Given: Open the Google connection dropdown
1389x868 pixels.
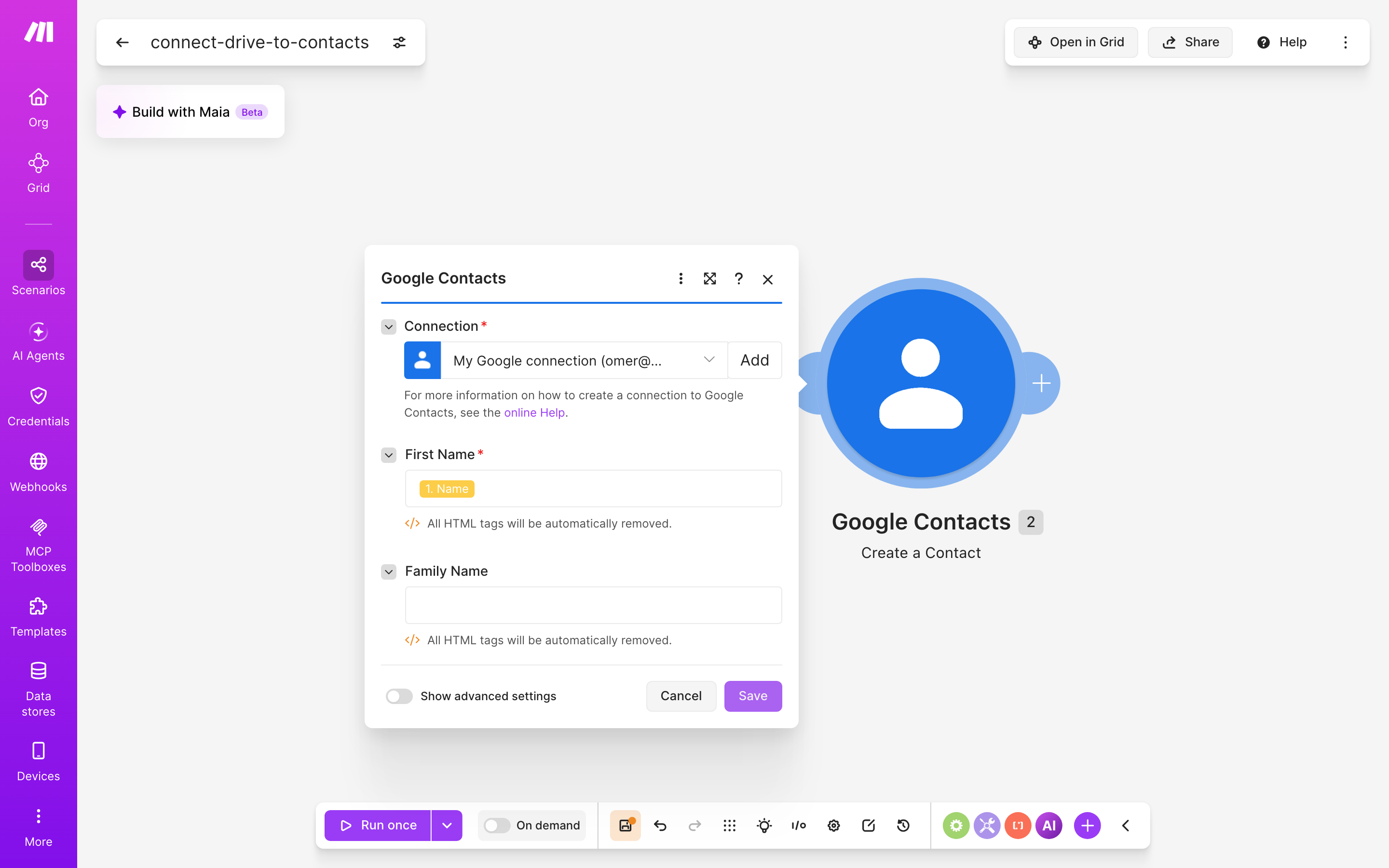Looking at the screenshot, I should click(x=585, y=361).
